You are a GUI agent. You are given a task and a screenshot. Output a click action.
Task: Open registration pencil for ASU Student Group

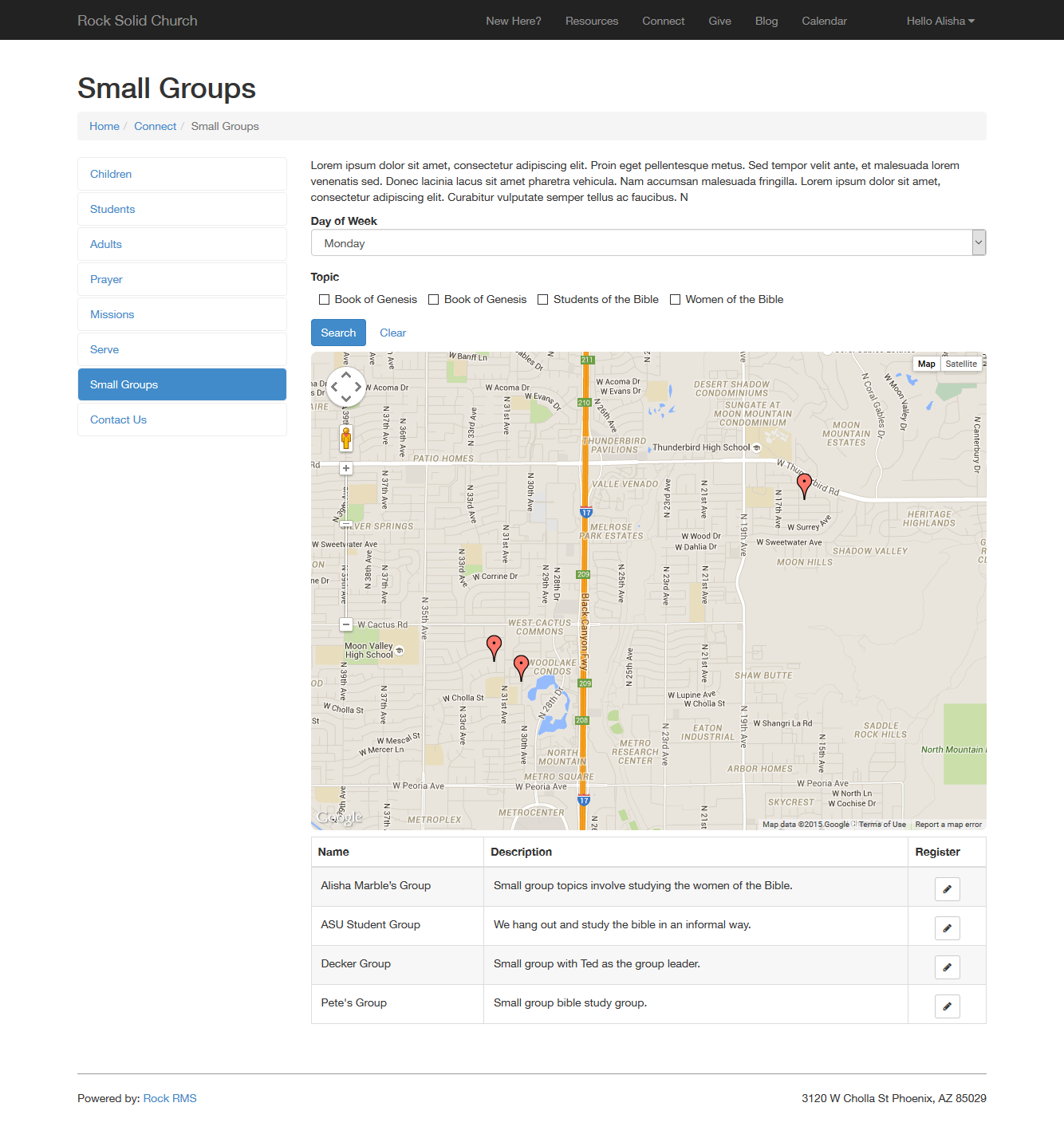[x=947, y=927]
